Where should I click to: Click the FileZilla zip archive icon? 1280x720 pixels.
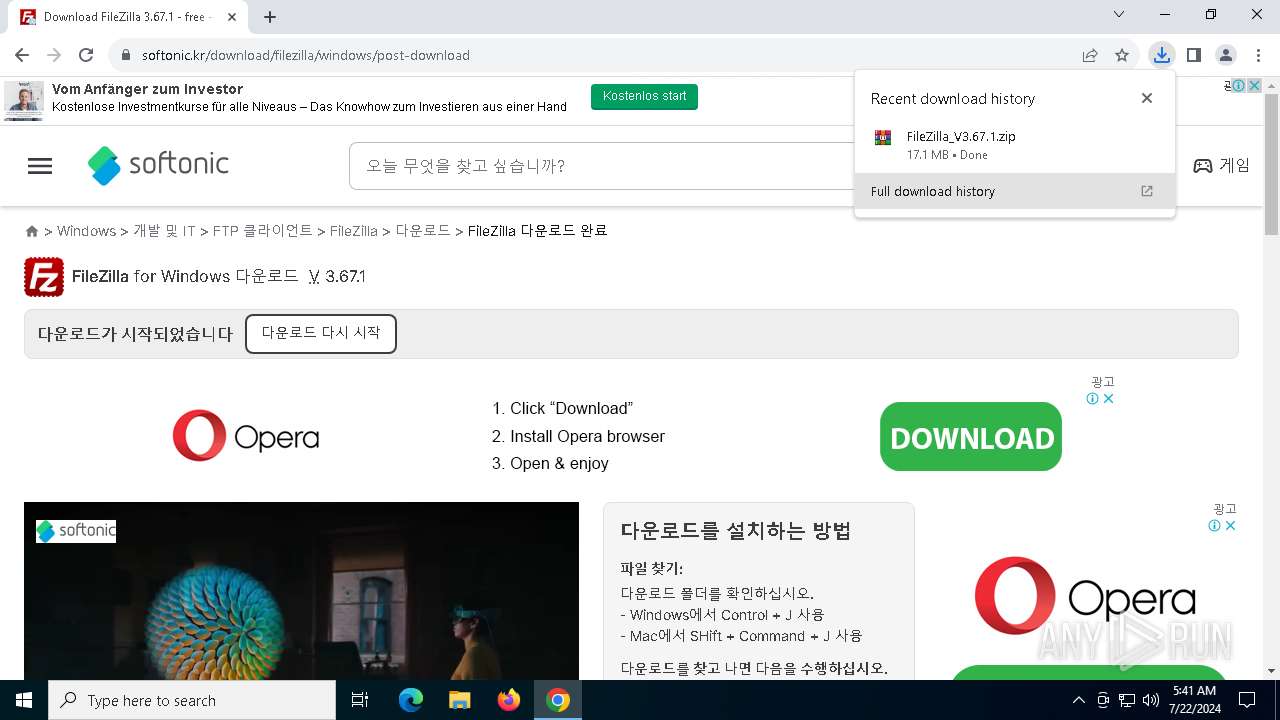coord(883,138)
